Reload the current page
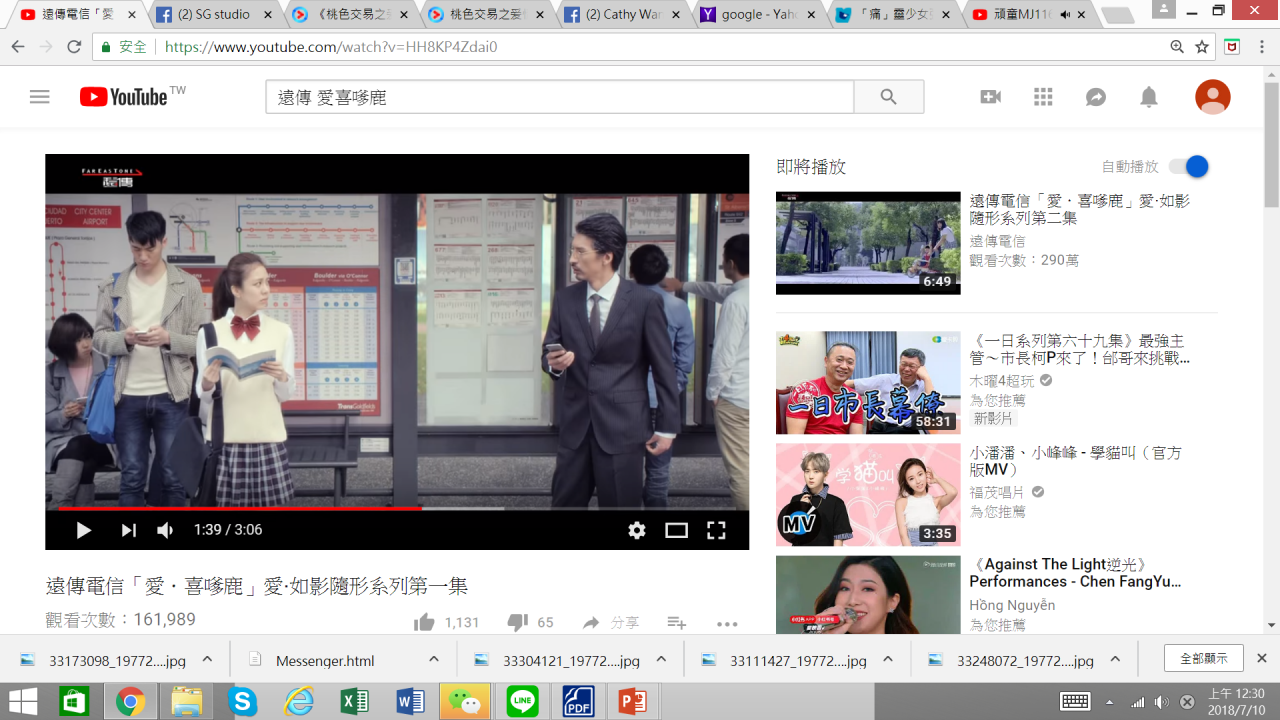The height and width of the screenshot is (720, 1280). tap(74, 47)
